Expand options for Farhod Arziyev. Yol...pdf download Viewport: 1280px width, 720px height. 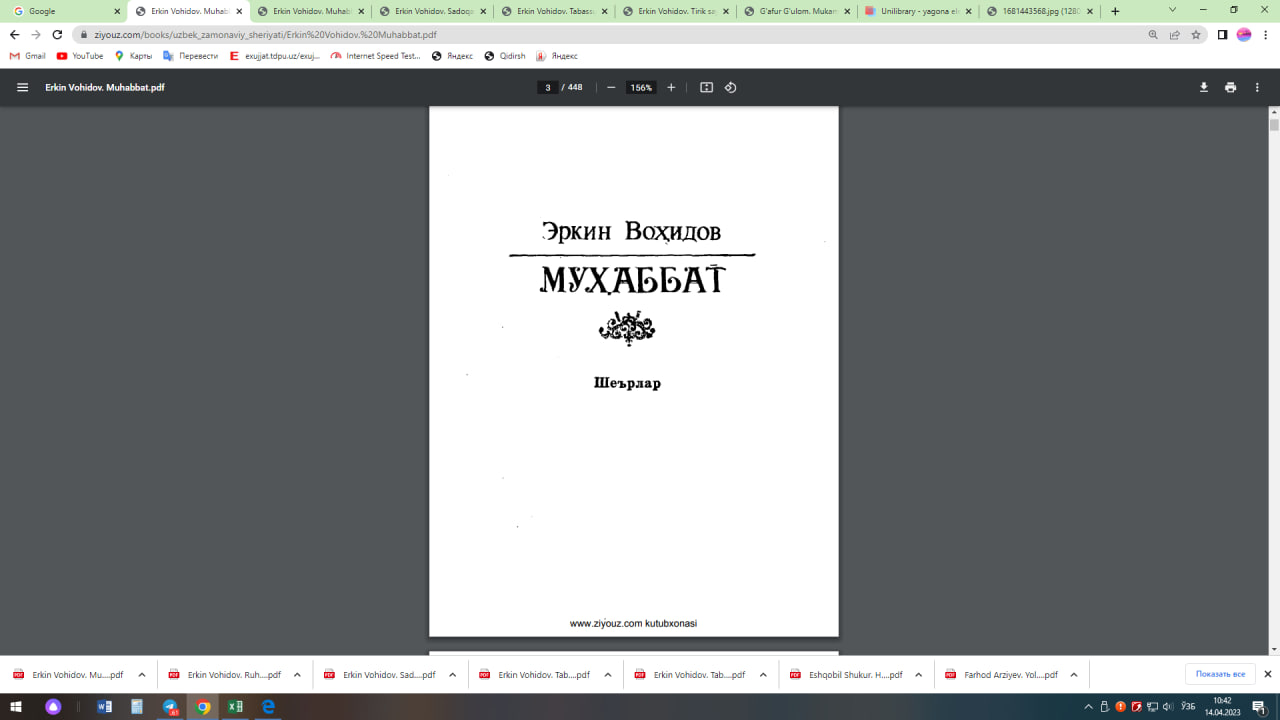coord(1074,675)
